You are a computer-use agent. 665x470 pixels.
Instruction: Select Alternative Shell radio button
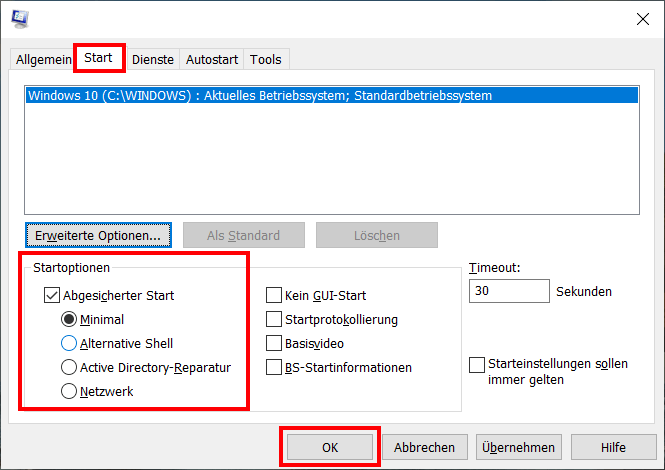(69, 343)
